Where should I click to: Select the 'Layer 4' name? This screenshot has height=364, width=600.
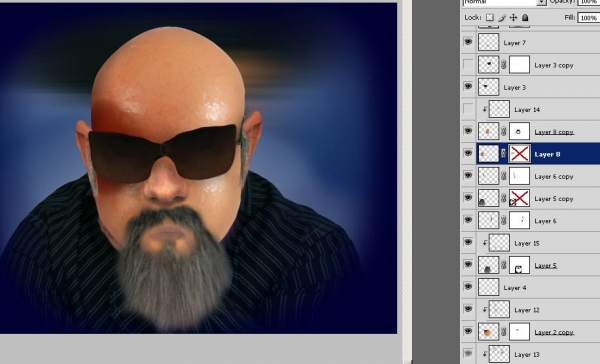(x=515, y=287)
